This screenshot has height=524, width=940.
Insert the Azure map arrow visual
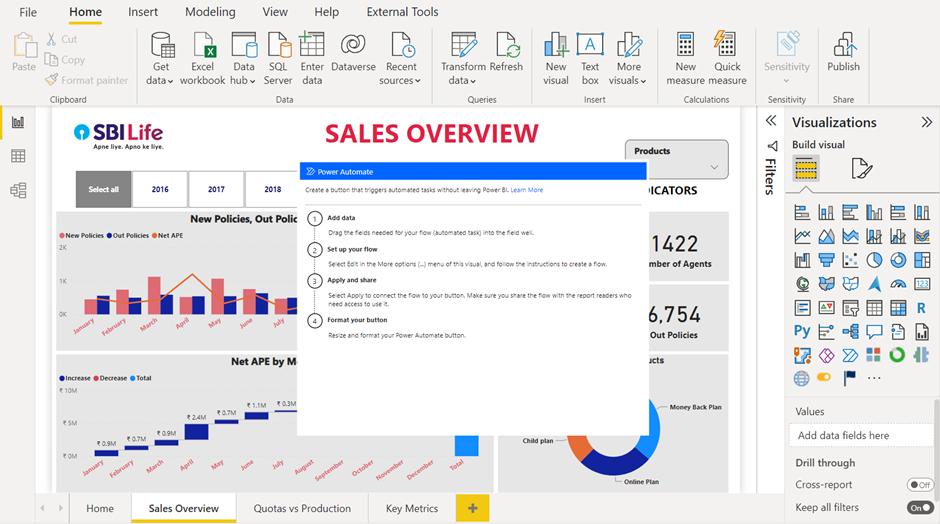click(874, 284)
